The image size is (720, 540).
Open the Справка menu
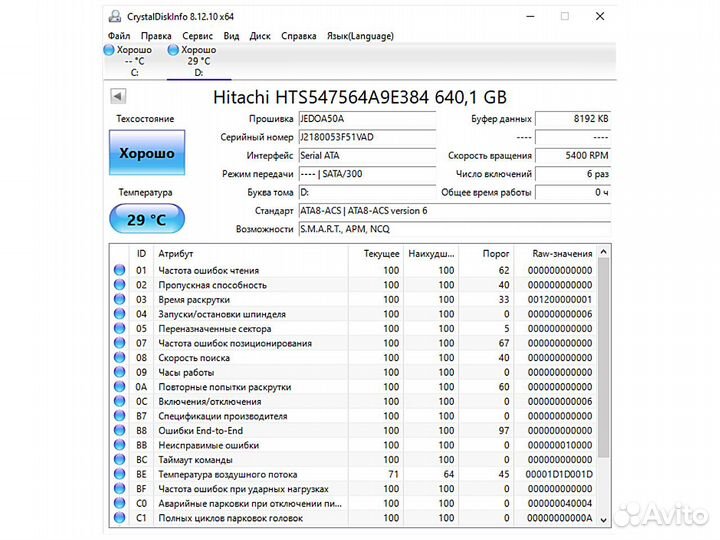(298, 36)
